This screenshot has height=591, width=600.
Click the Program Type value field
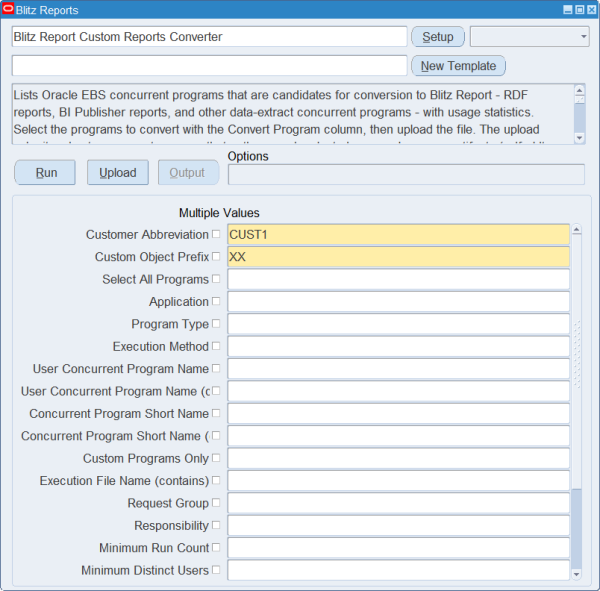(x=398, y=324)
